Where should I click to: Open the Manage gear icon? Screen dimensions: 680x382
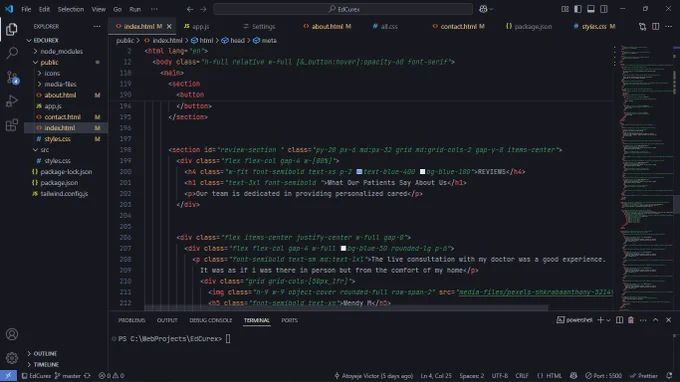click(12, 358)
